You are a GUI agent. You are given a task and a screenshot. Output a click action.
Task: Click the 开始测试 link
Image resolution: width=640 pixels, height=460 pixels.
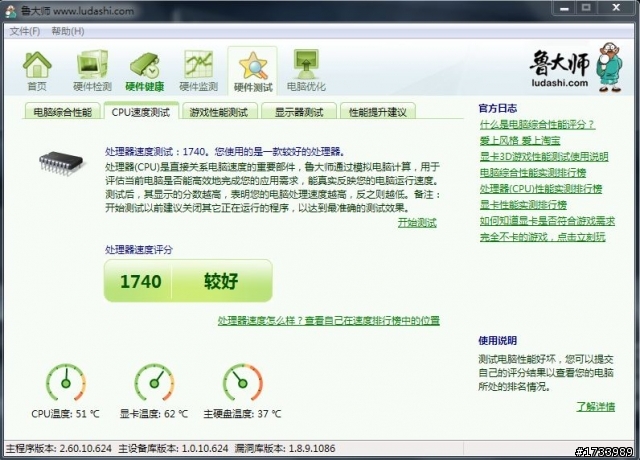tap(417, 222)
